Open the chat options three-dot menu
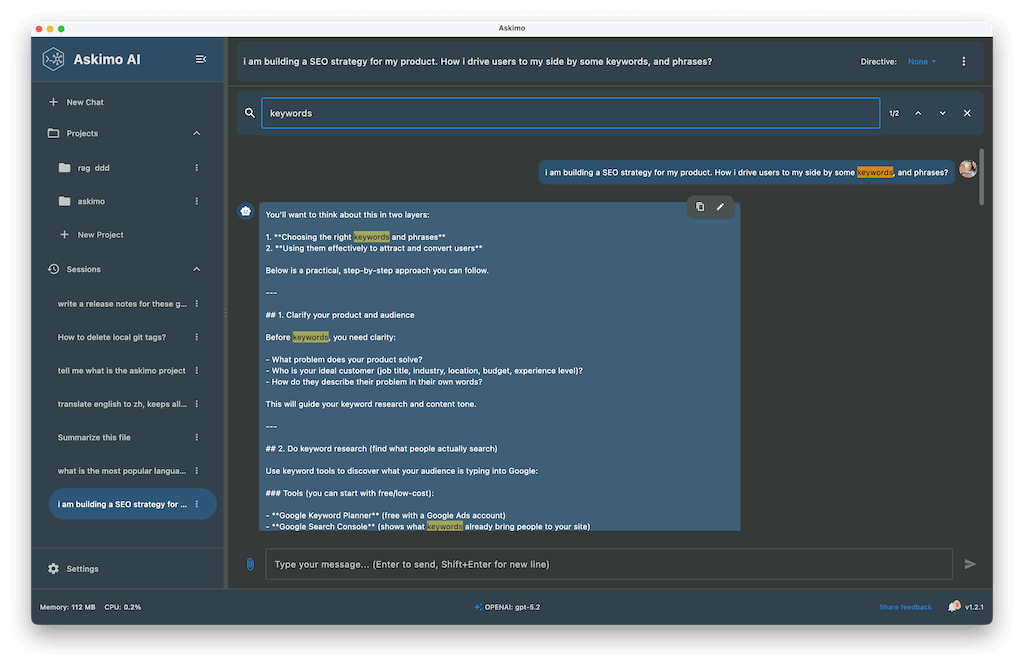Screen dimensions: 1024x666 tap(963, 62)
